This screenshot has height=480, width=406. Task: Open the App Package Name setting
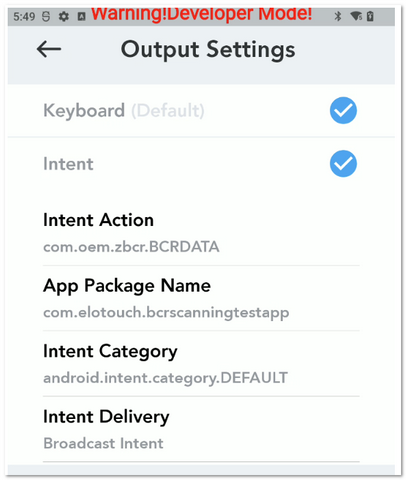201,299
